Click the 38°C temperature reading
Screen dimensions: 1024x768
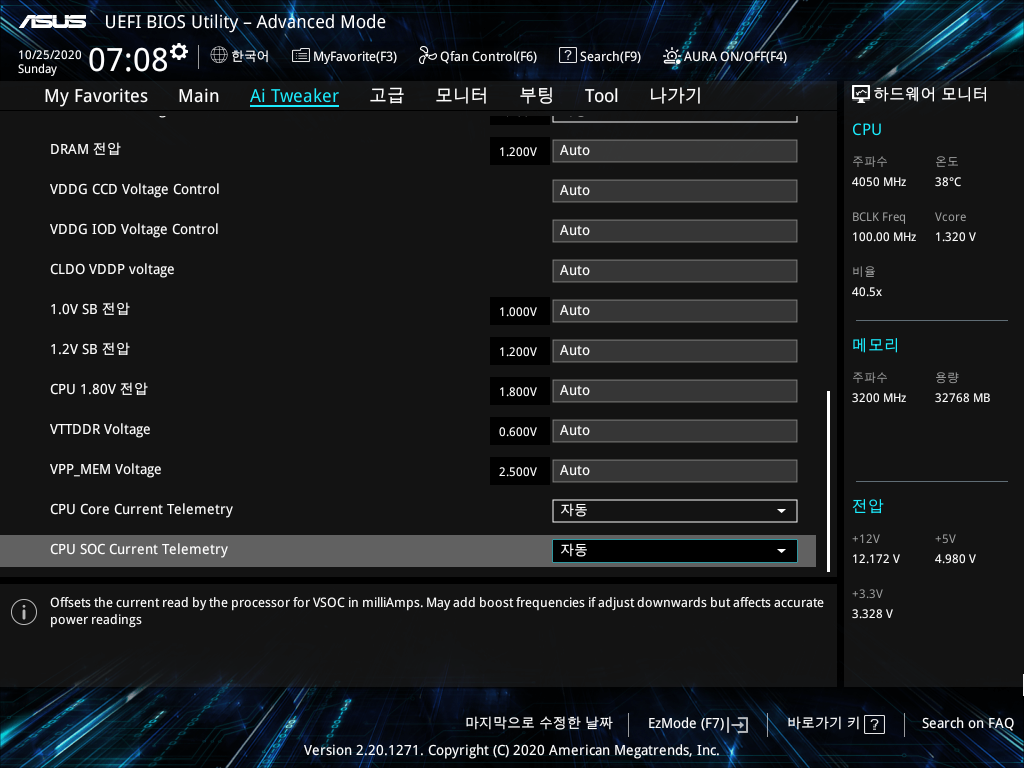click(x=948, y=182)
